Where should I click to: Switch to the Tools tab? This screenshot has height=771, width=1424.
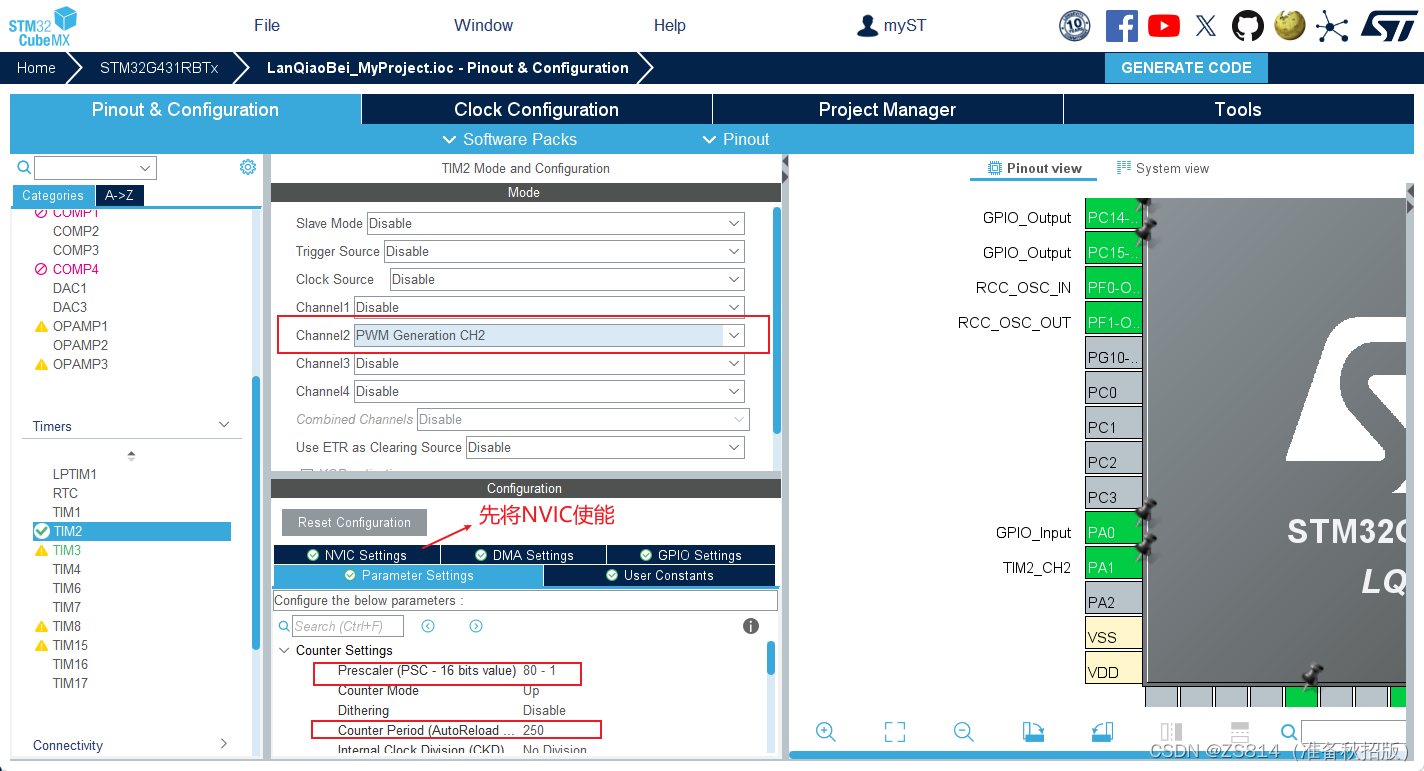pyautogui.click(x=1238, y=109)
